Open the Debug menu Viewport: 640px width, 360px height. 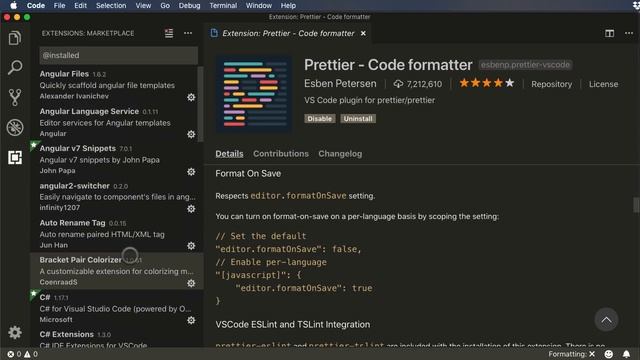click(x=189, y=6)
